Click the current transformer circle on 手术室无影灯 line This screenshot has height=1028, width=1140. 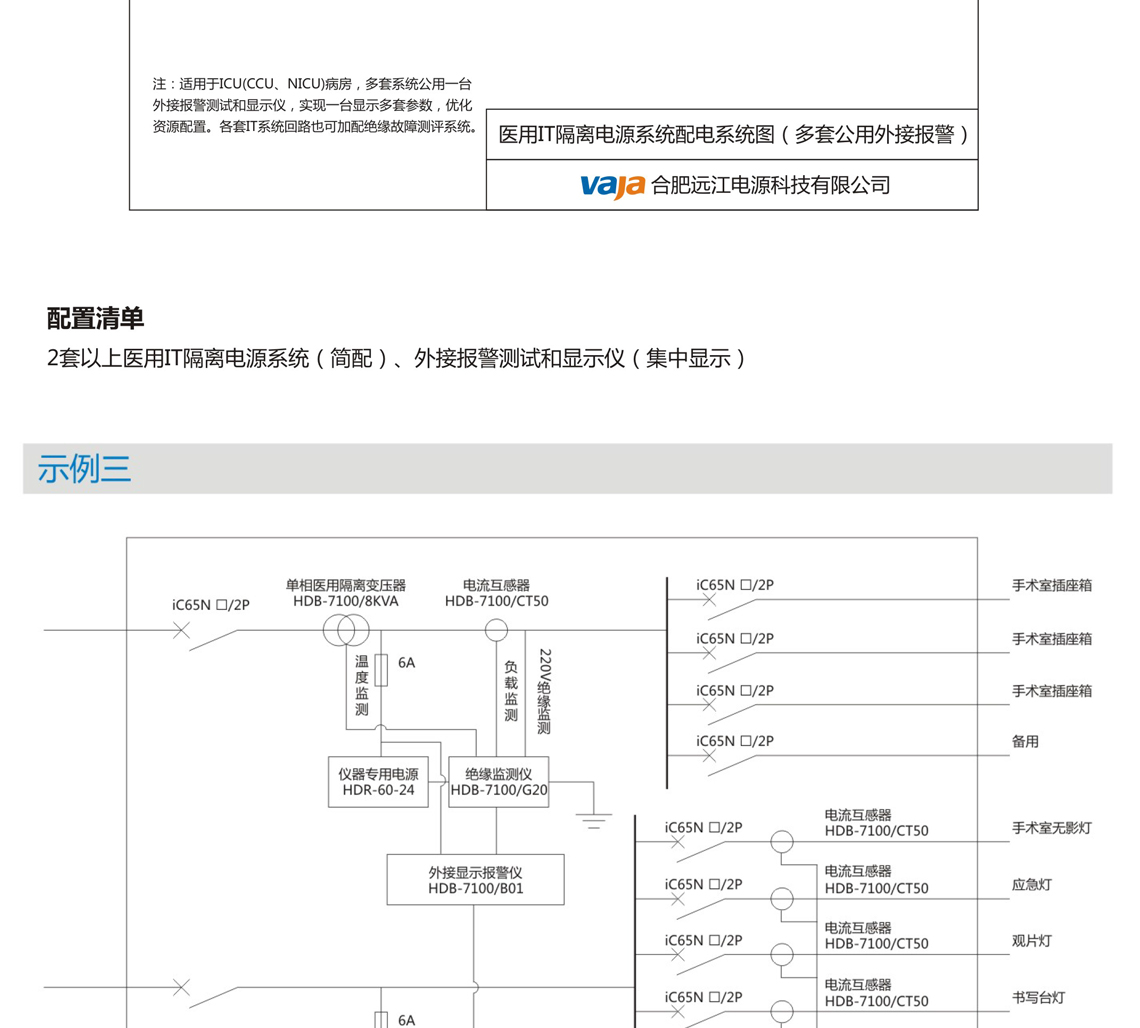781,841
